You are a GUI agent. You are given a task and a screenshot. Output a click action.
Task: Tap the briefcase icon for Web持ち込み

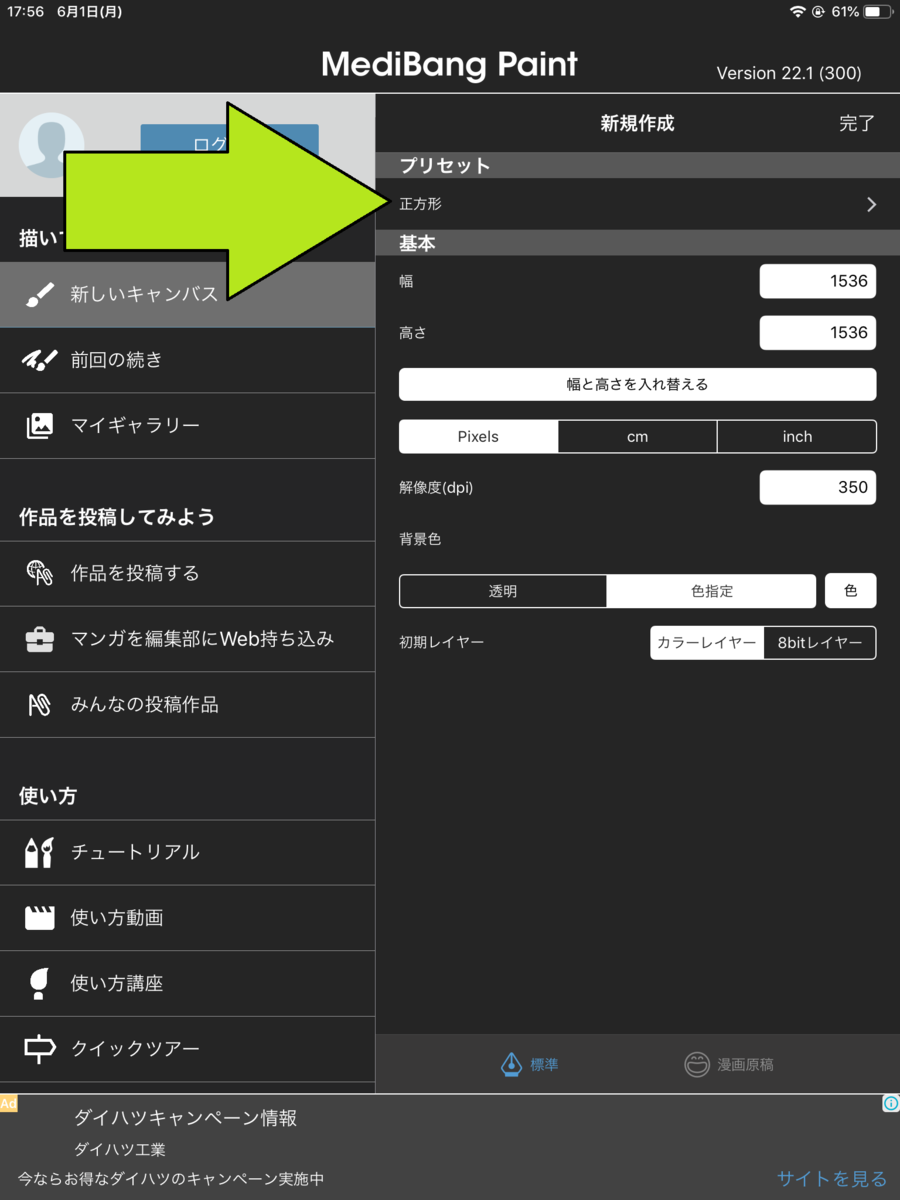point(39,639)
